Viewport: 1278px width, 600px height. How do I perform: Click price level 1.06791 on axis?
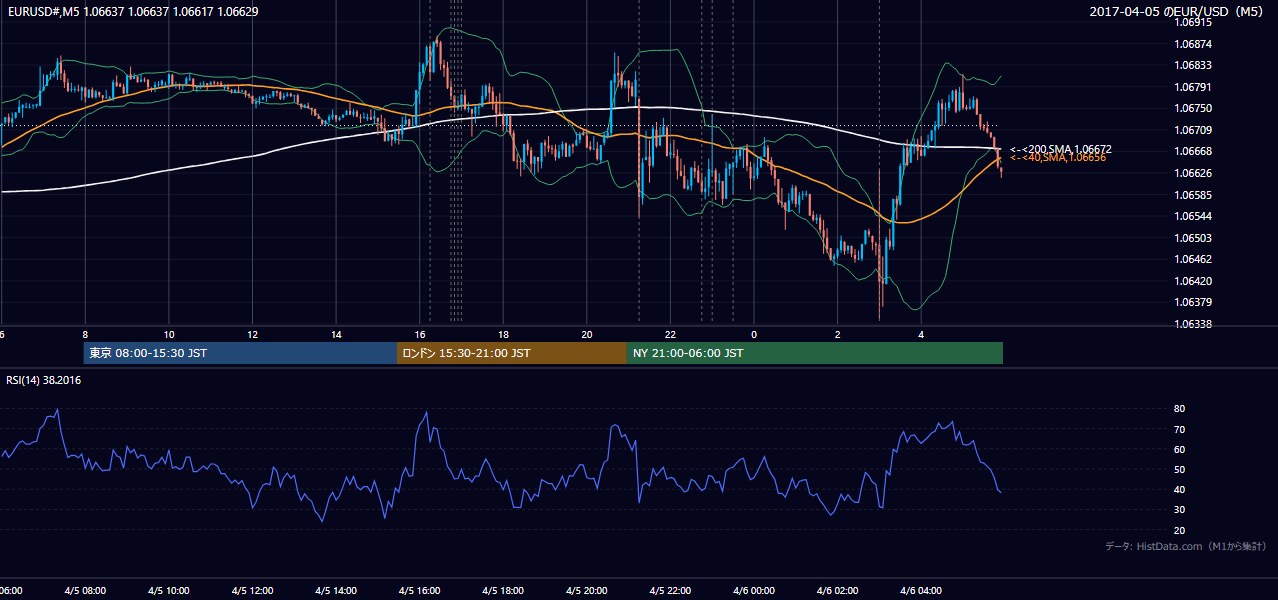click(x=1192, y=87)
